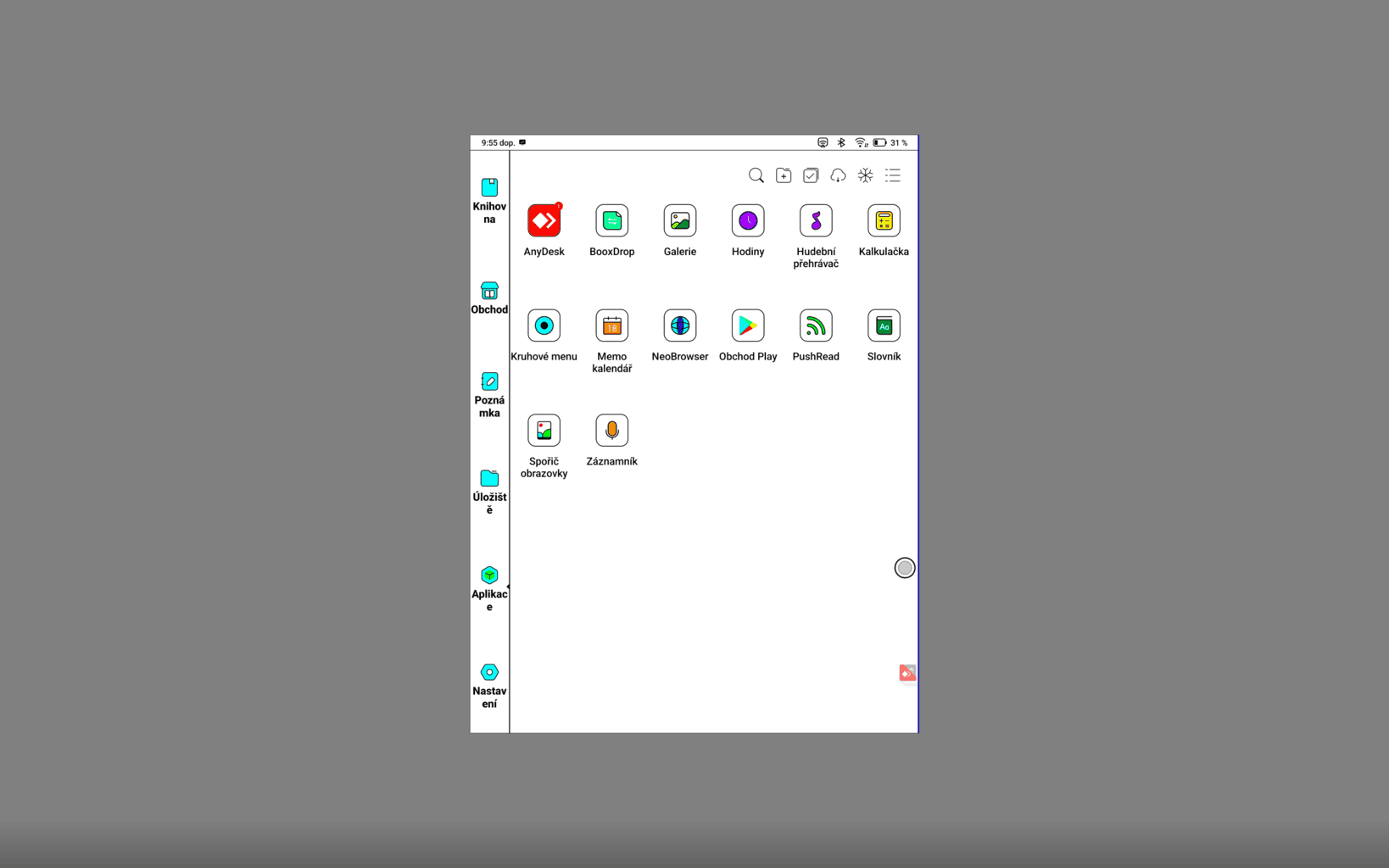Open Záznamník voice recorder
1389x868 pixels.
point(611,431)
